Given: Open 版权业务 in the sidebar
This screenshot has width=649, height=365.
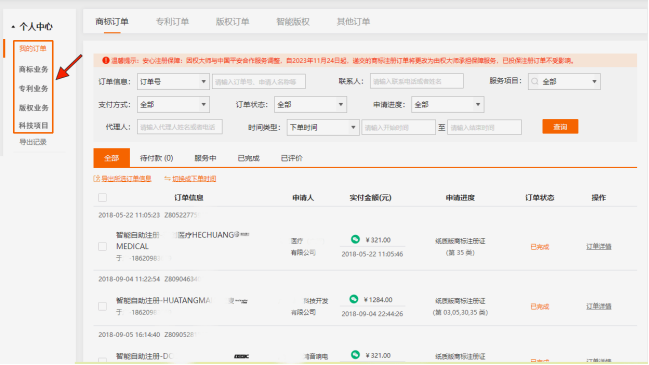Looking at the screenshot, I should 34,108.
